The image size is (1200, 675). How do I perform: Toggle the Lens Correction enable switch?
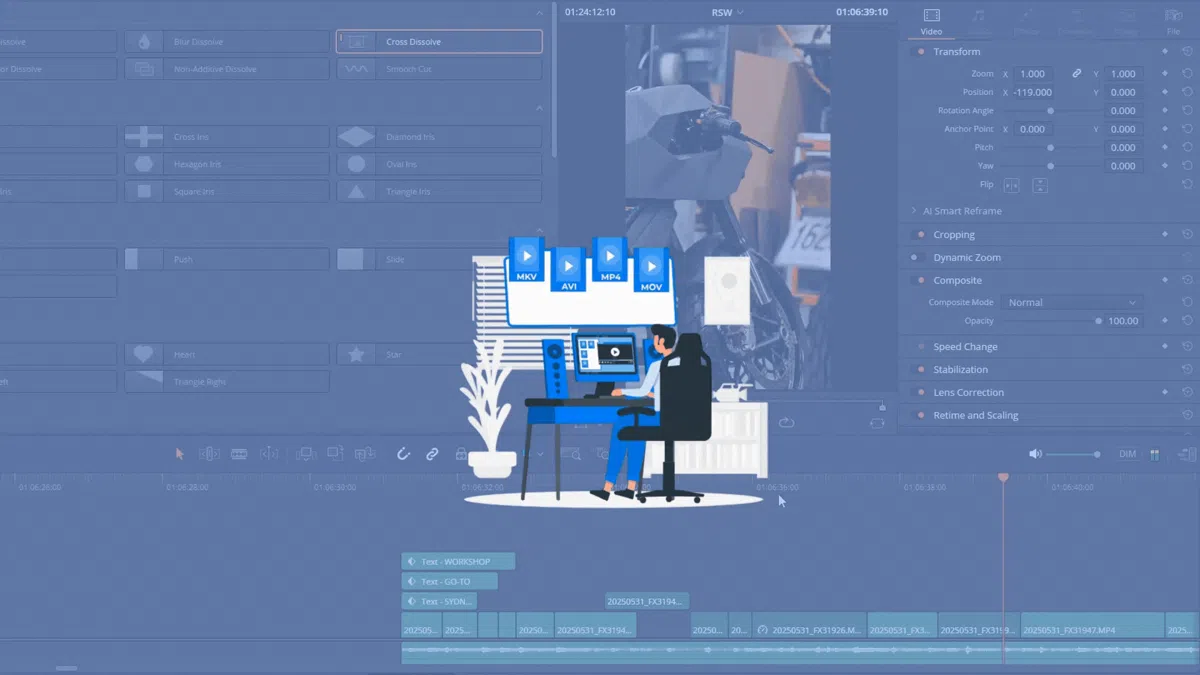click(x=919, y=393)
